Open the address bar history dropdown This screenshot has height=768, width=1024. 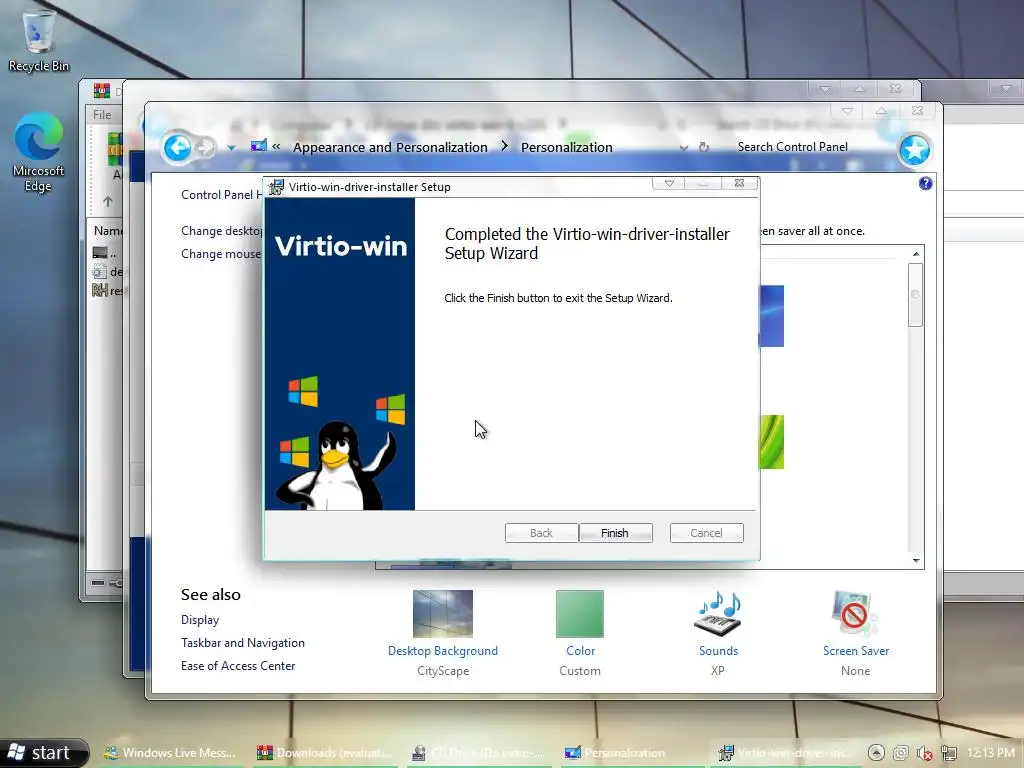pos(684,148)
